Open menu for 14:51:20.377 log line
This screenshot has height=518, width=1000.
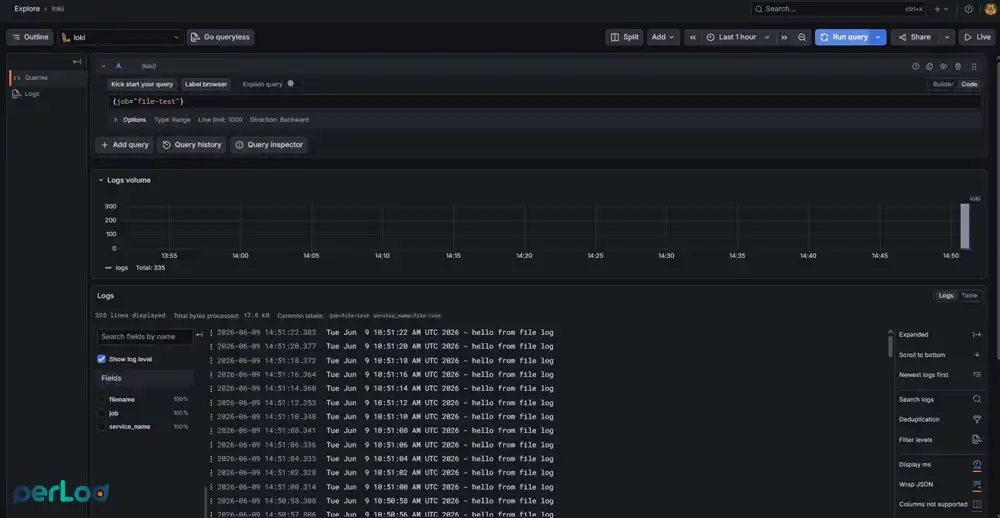pos(211,346)
